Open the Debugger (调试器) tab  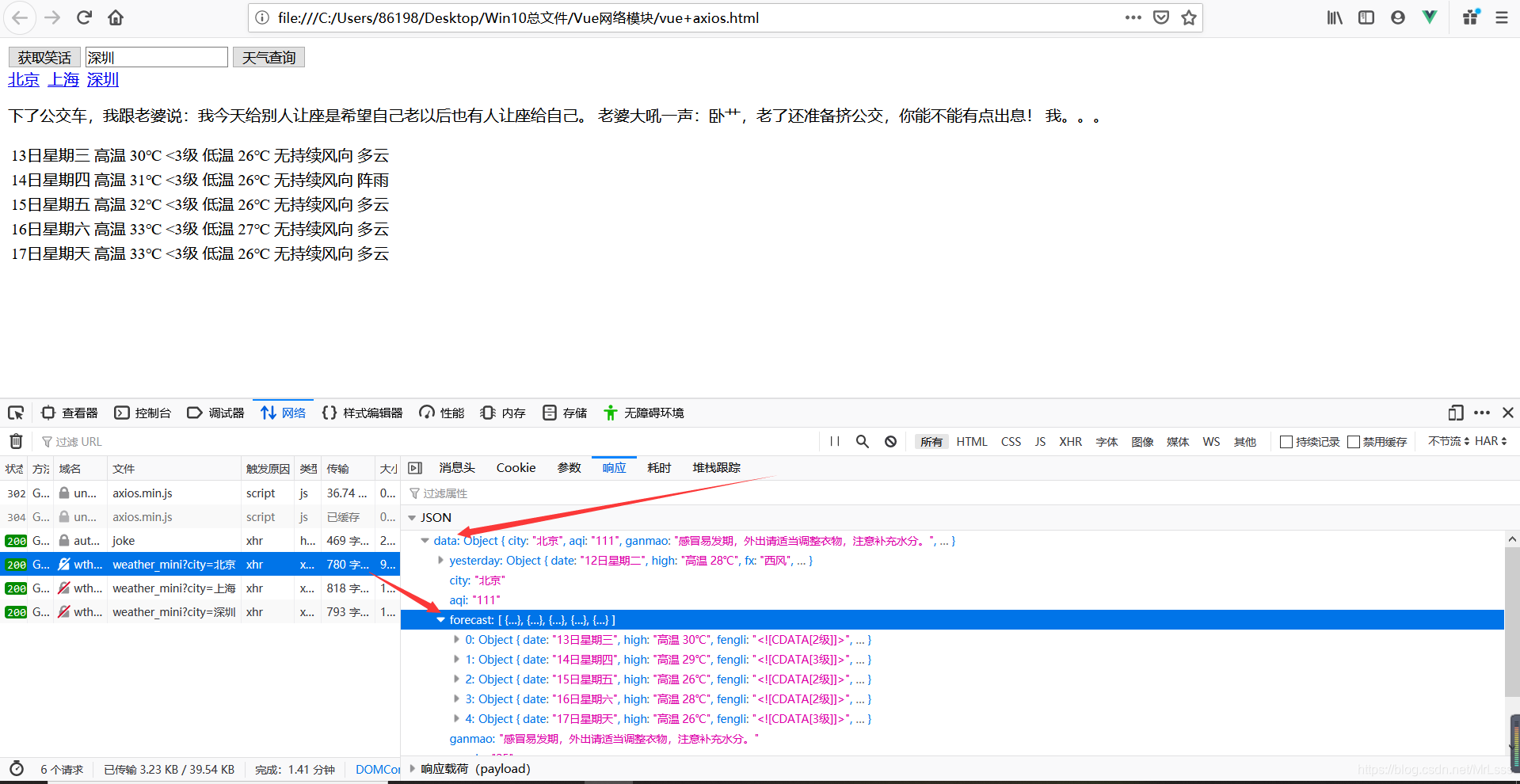click(x=215, y=413)
